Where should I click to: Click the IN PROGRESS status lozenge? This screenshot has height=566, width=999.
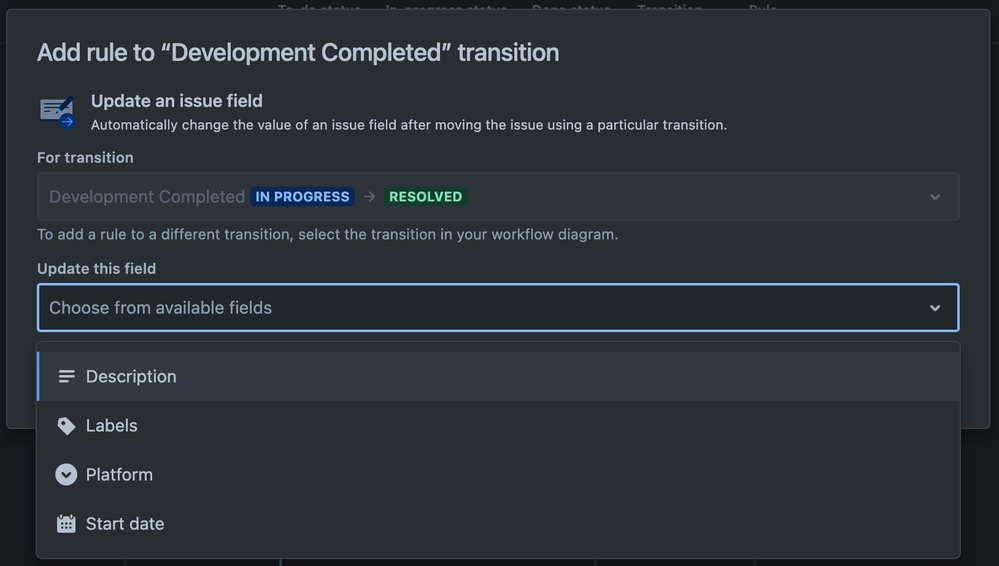coord(303,197)
